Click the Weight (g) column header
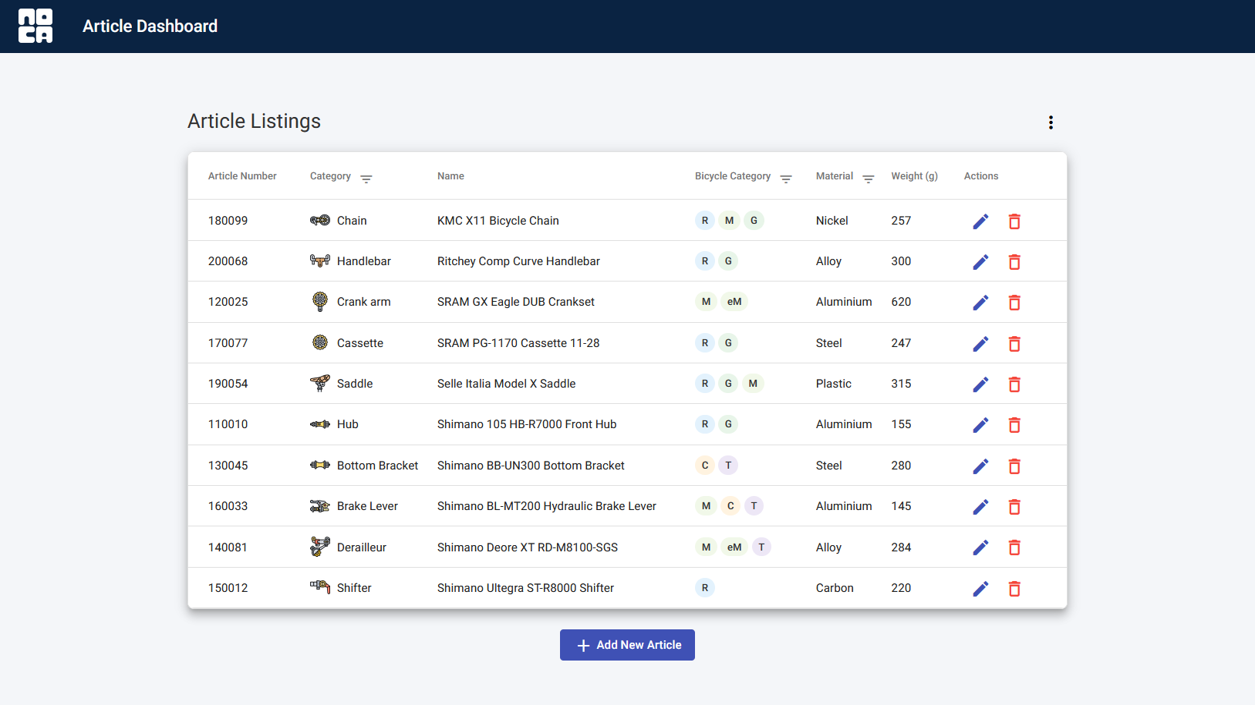Viewport: 1255px width, 705px height. point(914,176)
